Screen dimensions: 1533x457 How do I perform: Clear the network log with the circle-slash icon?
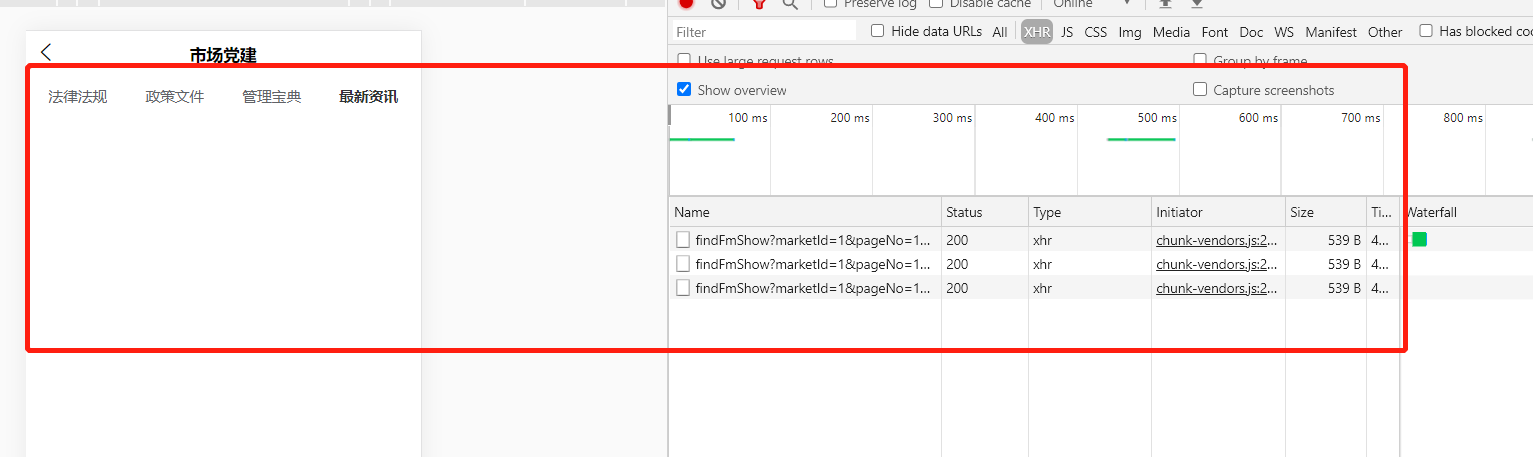pos(718,4)
